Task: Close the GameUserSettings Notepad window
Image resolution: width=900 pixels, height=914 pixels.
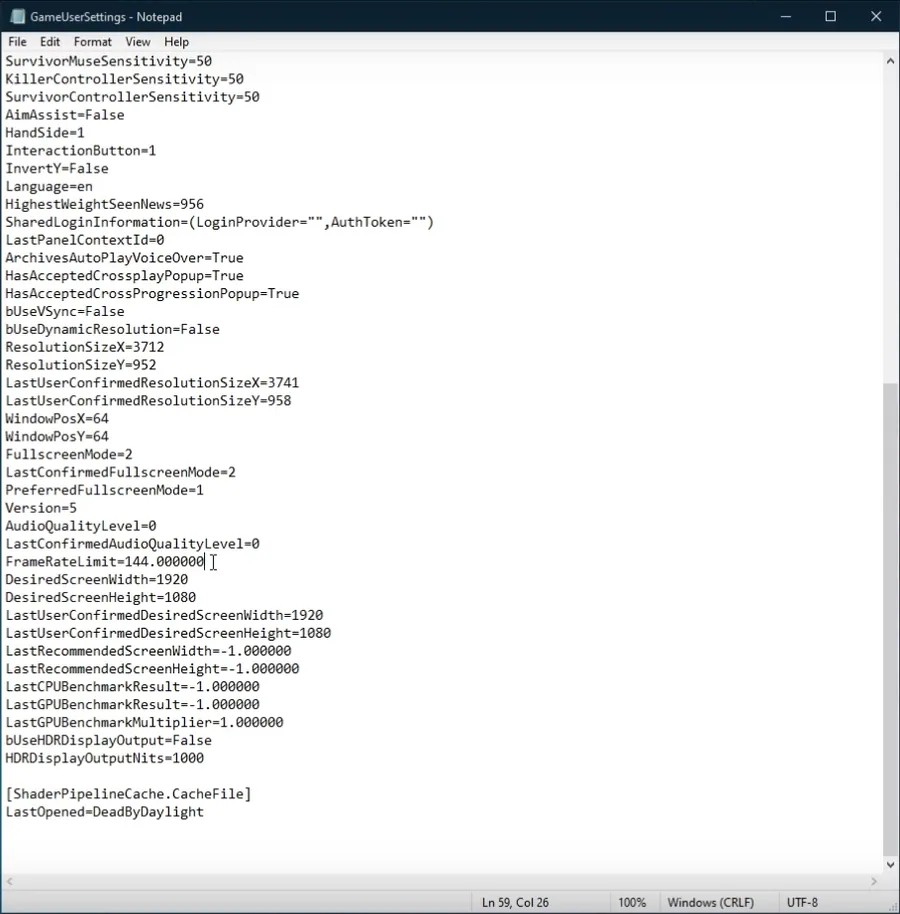Action: pyautogui.click(x=876, y=16)
